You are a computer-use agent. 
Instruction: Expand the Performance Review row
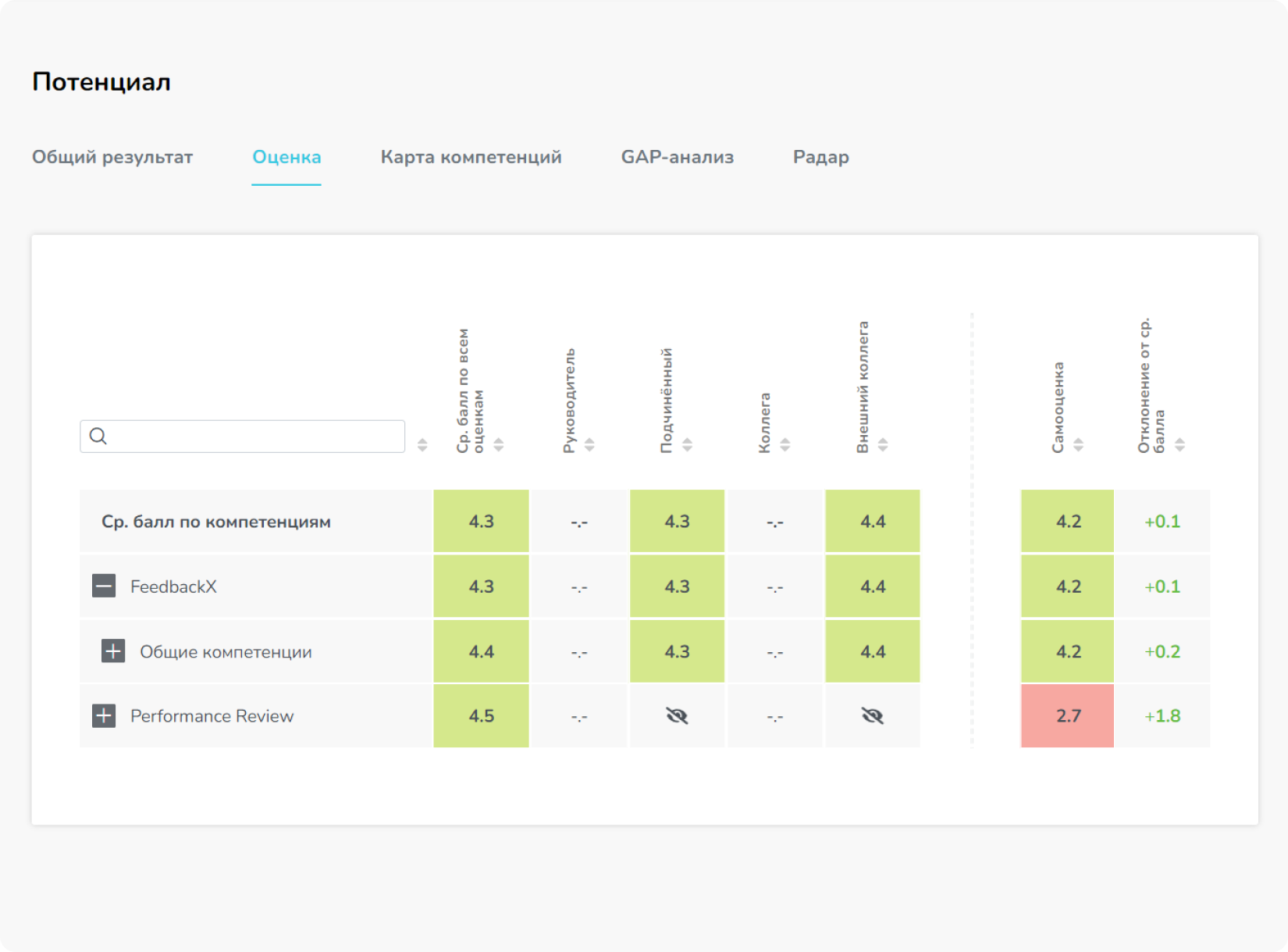tap(104, 716)
